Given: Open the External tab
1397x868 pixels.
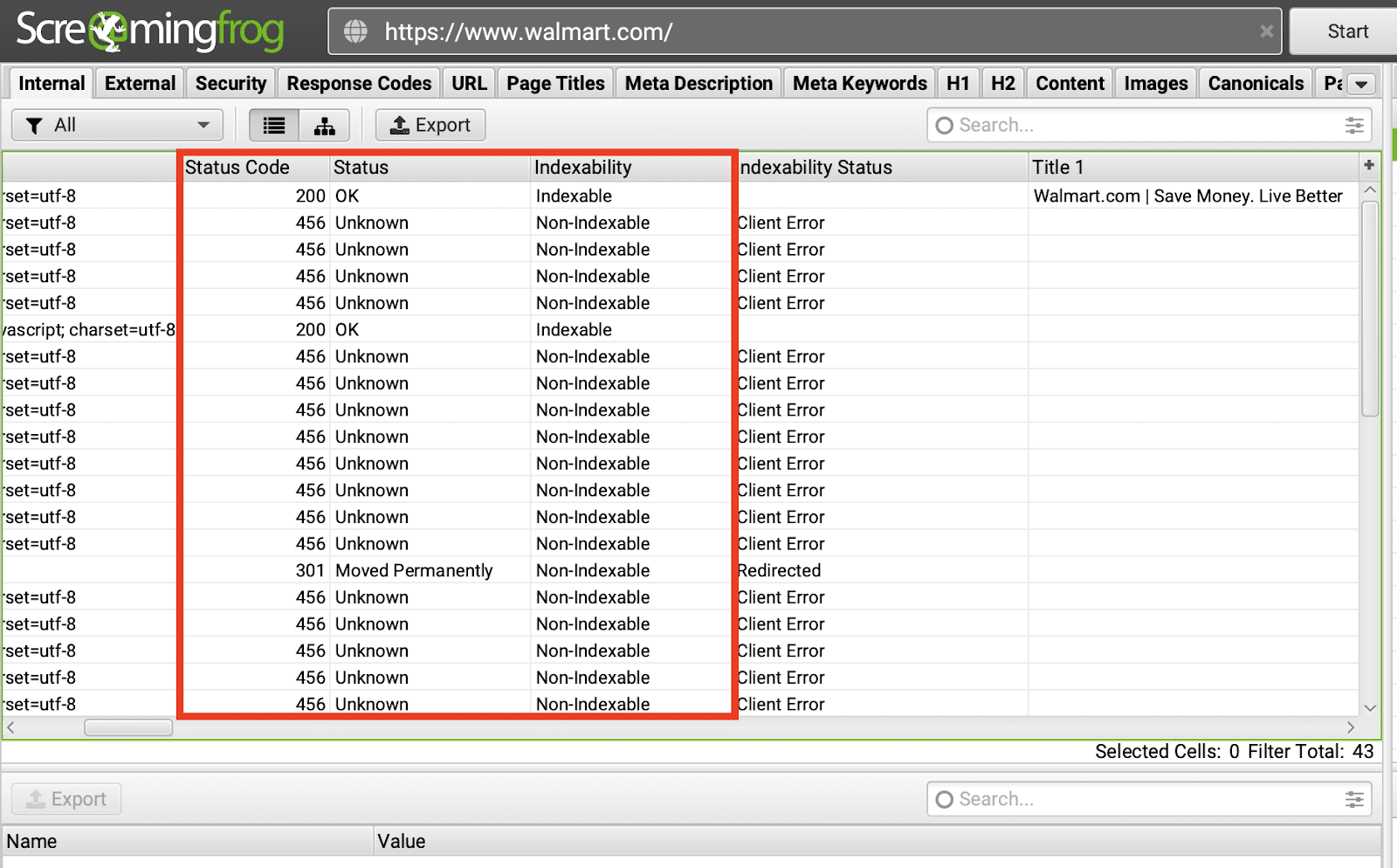Looking at the screenshot, I should coord(140,84).
